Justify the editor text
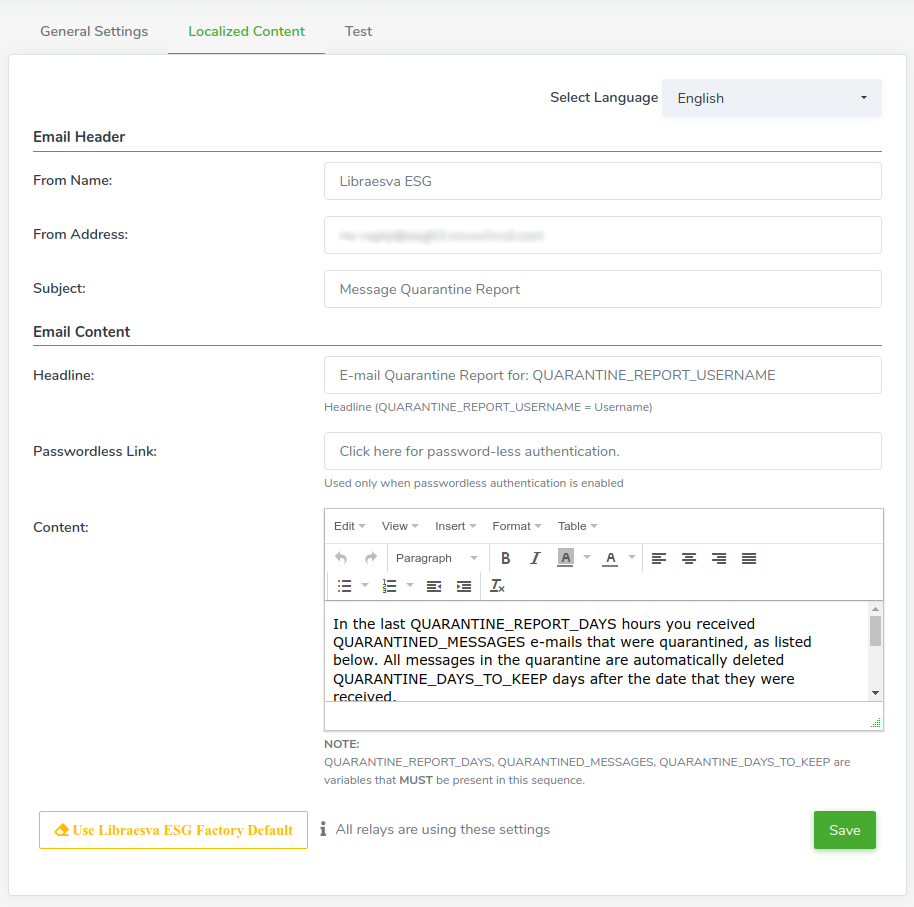The height and width of the screenshot is (907, 914). tap(749, 558)
